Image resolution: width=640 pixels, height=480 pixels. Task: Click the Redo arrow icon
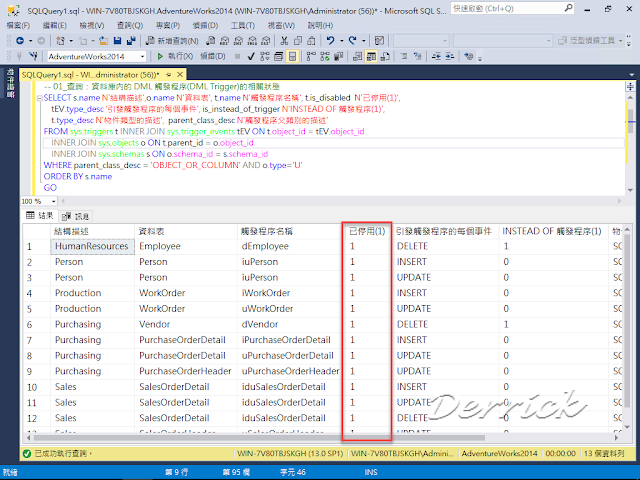352,40
